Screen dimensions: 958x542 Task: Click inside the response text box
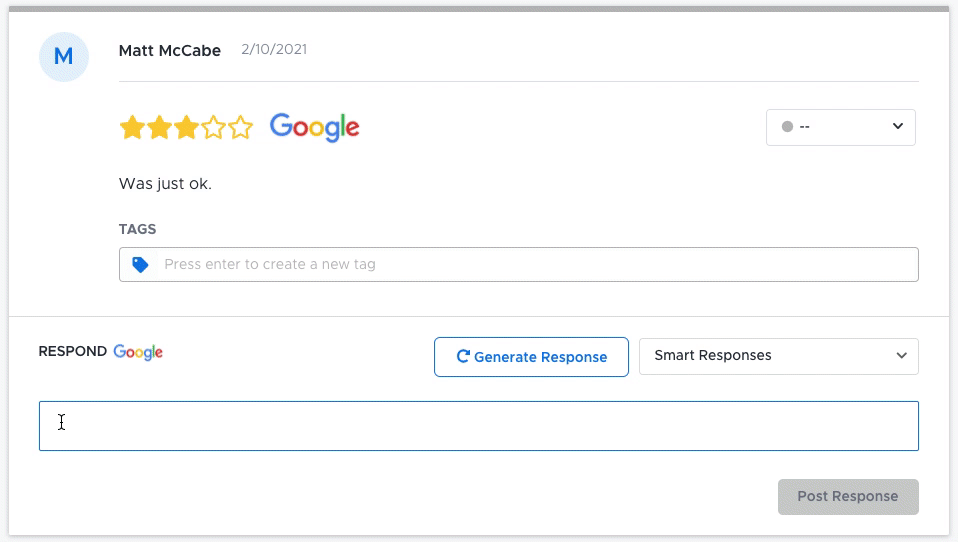(x=478, y=426)
